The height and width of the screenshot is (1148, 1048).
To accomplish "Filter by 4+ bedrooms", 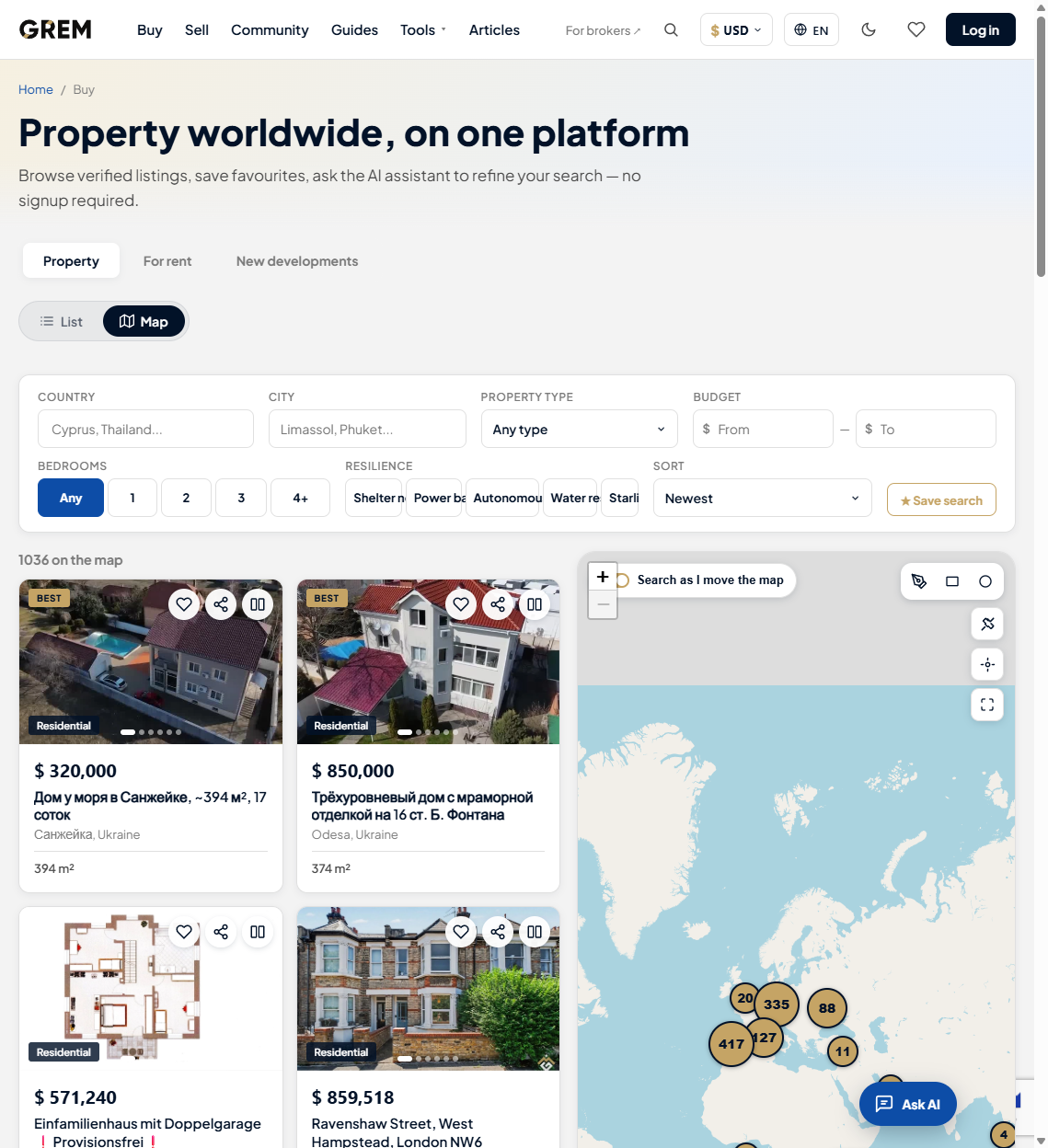I will (x=300, y=498).
